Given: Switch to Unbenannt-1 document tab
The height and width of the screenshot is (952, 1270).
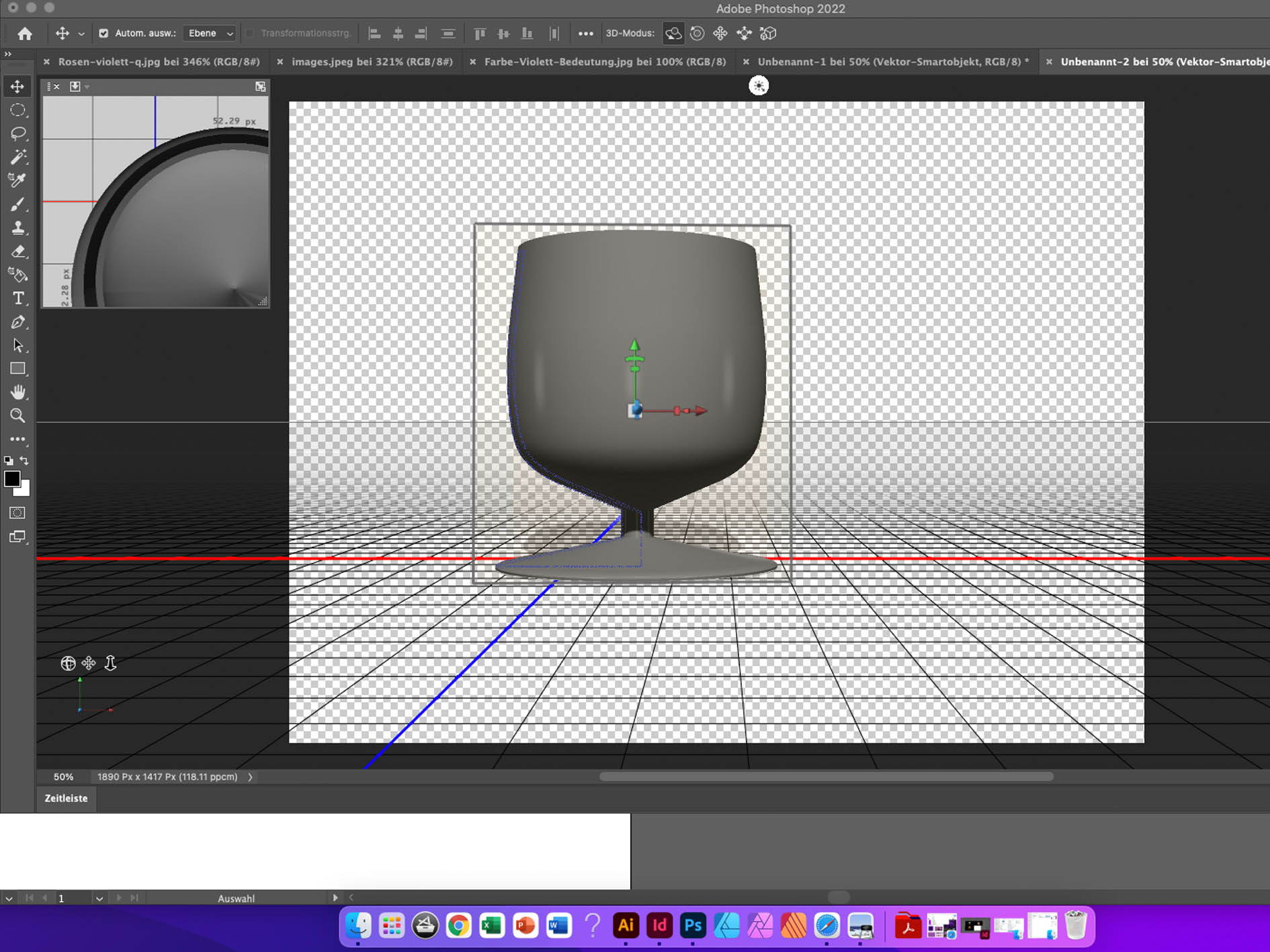Looking at the screenshot, I should [x=892, y=62].
